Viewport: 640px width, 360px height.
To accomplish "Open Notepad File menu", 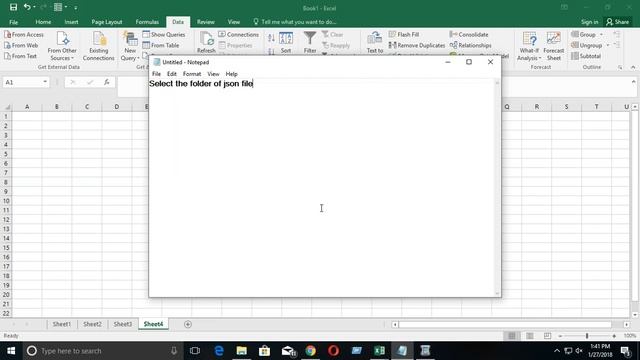I will [x=156, y=74].
